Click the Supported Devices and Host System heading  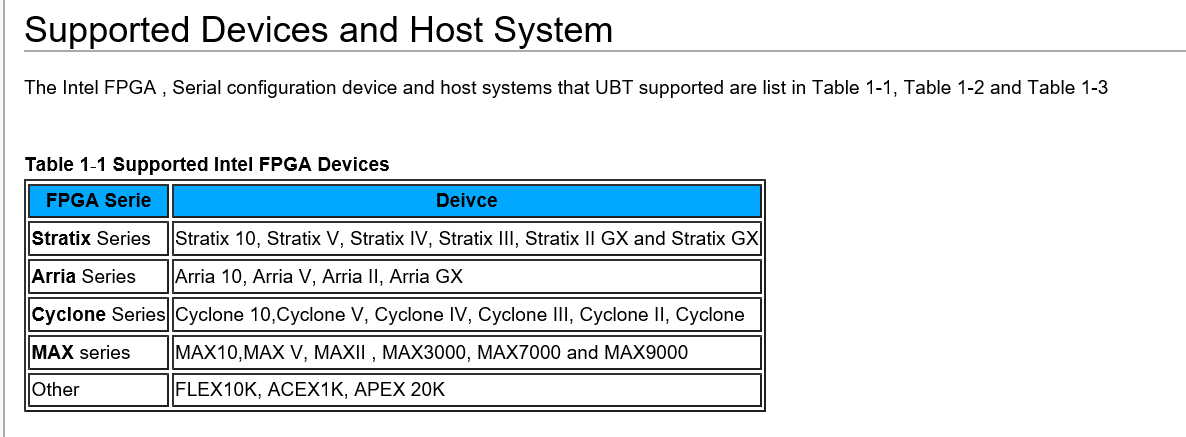318,30
